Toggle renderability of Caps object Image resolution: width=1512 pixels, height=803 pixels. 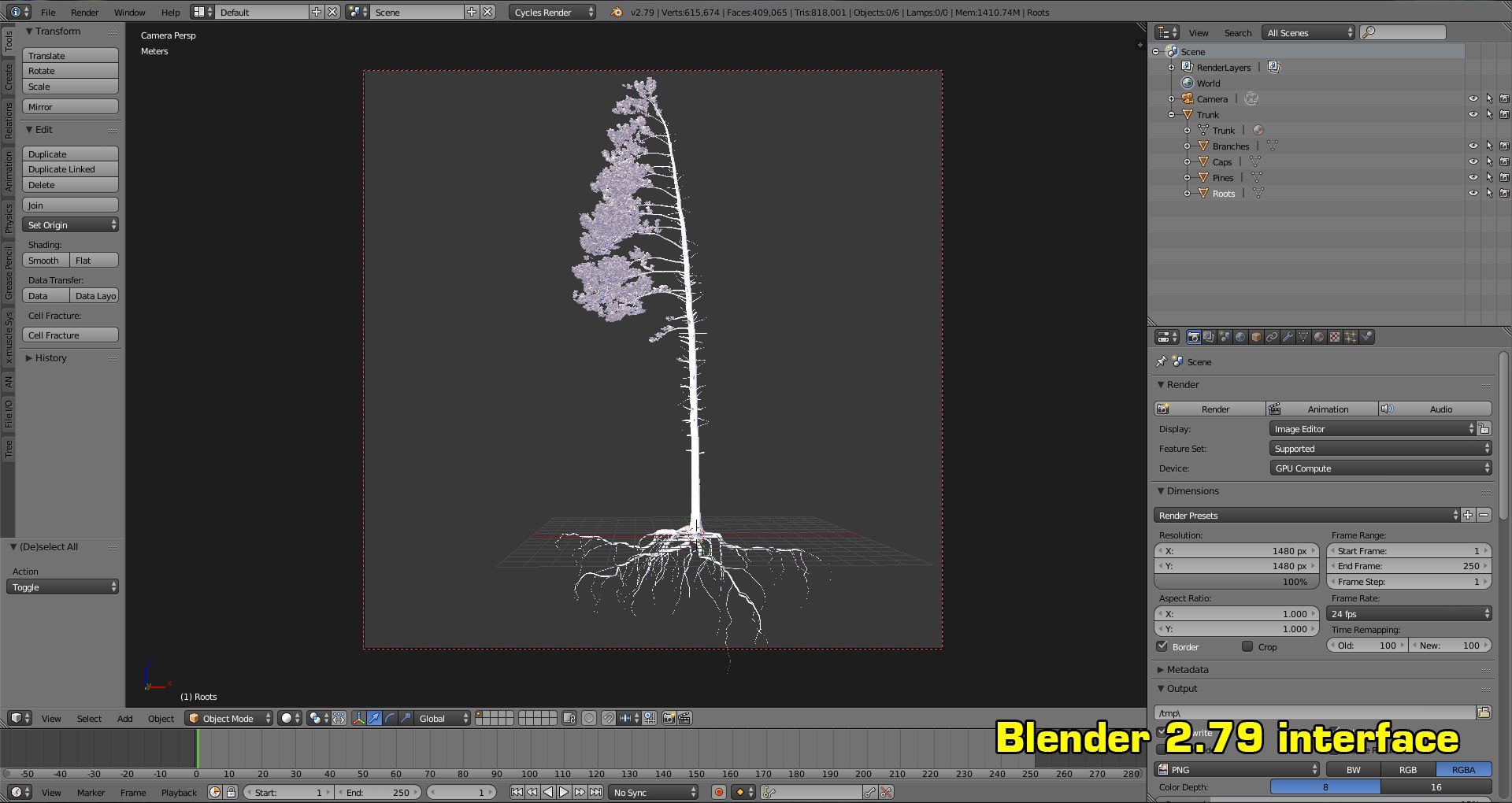click(x=1504, y=161)
